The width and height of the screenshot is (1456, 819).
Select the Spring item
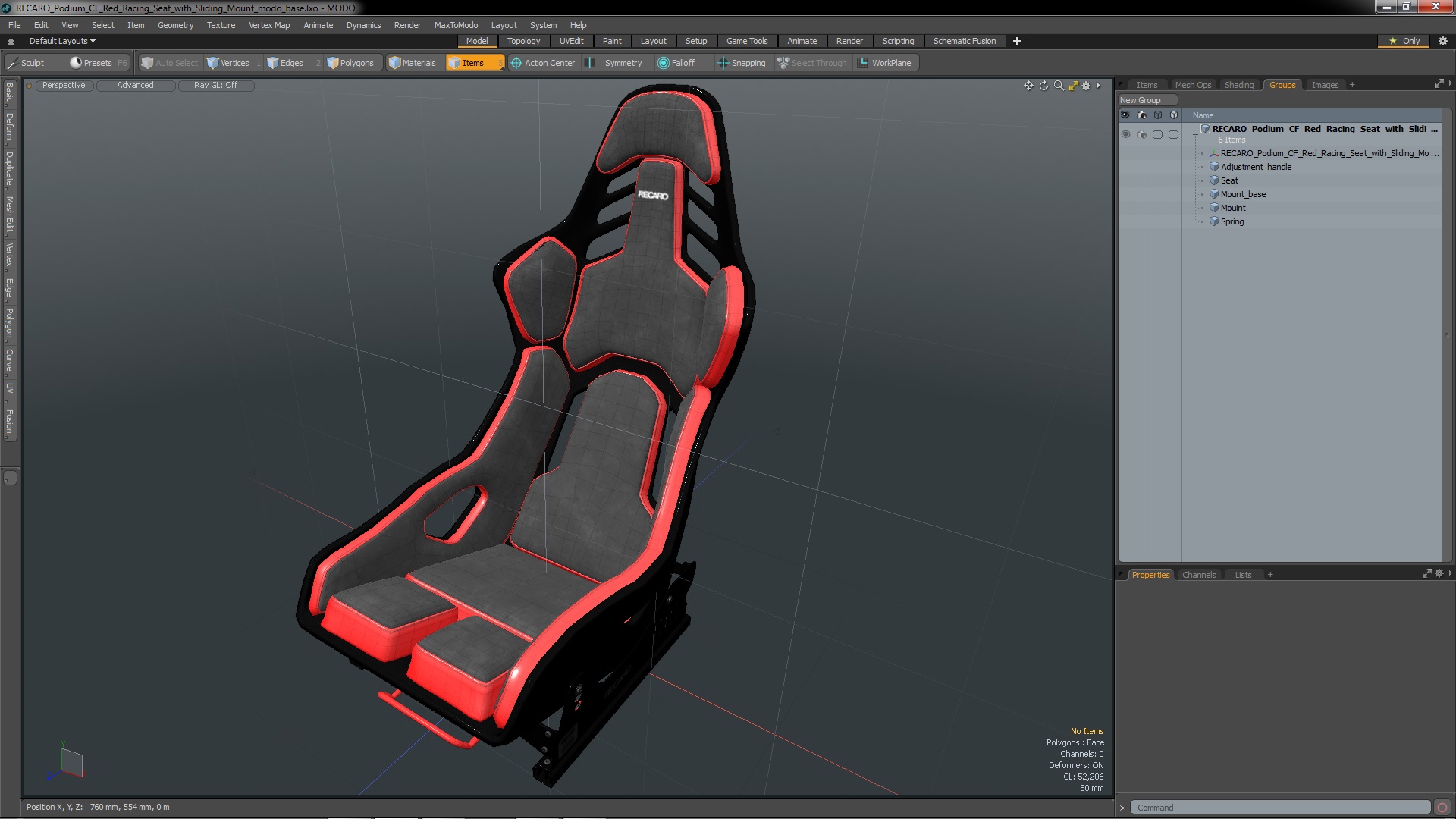click(x=1232, y=221)
